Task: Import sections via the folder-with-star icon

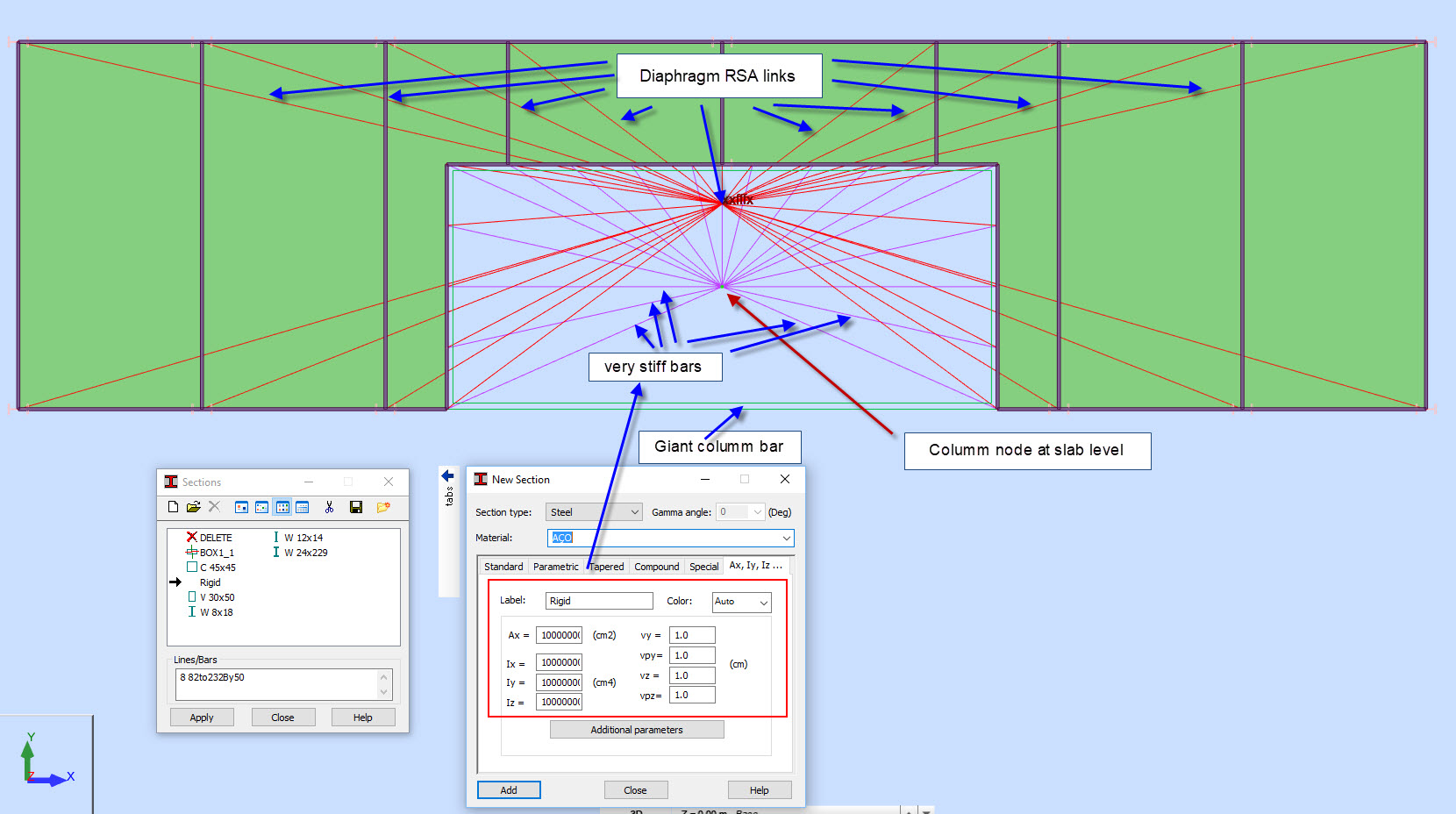Action: tap(383, 507)
